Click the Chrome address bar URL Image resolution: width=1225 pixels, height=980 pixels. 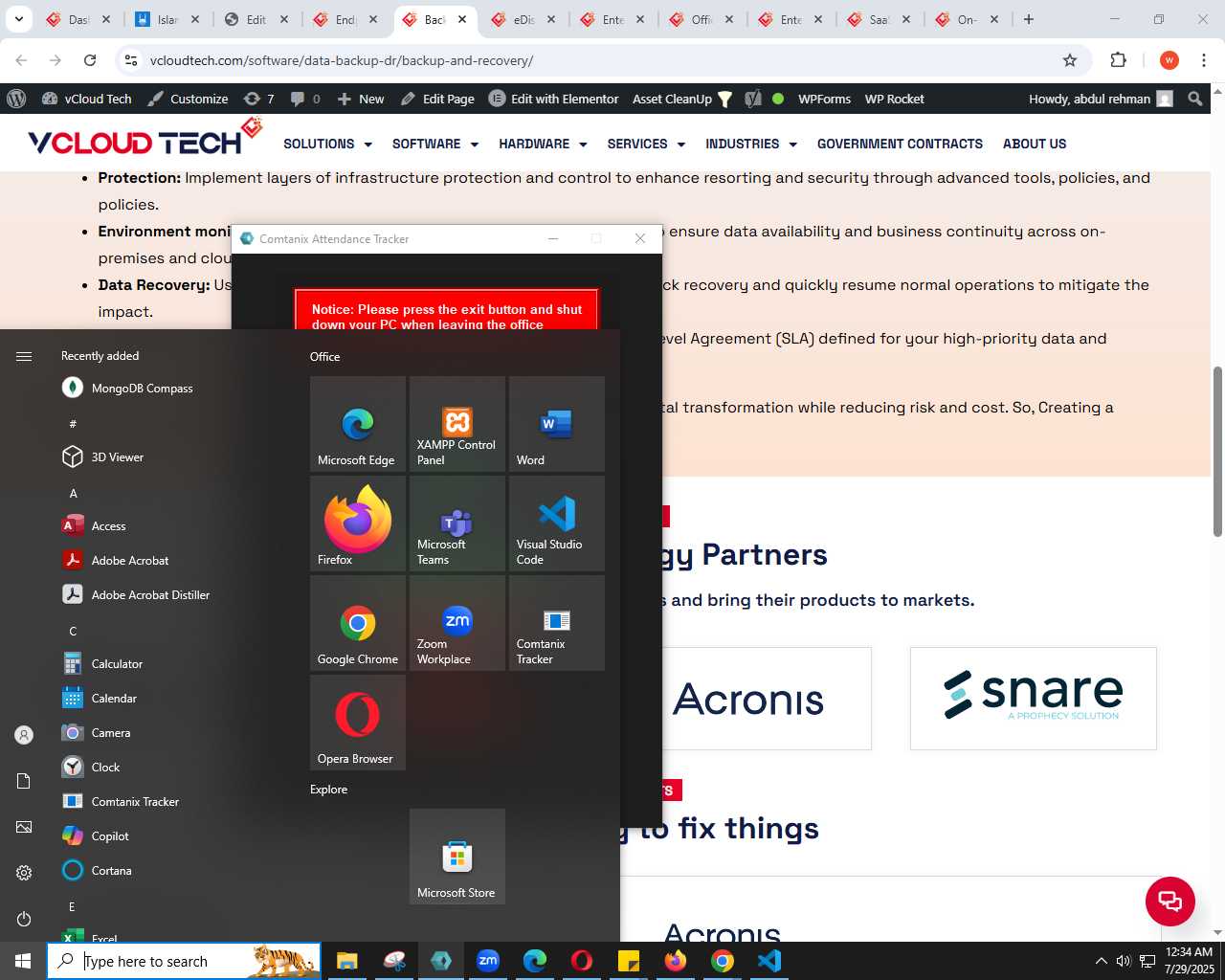[342, 60]
